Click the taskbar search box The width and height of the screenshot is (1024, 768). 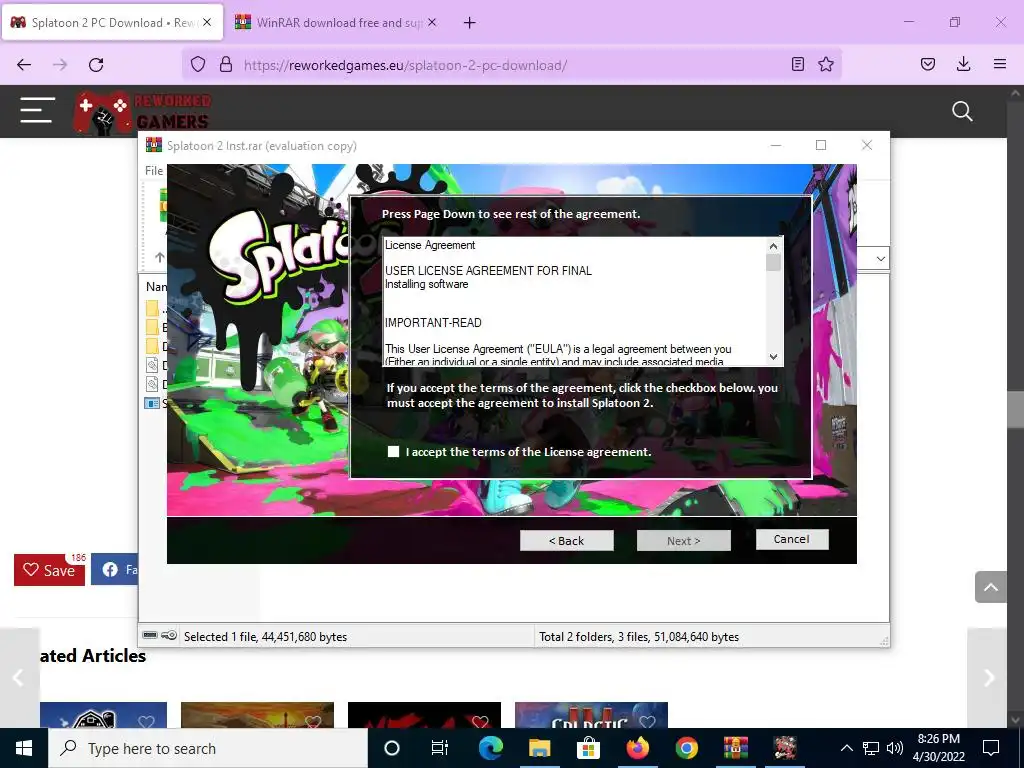click(x=208, y=748)
